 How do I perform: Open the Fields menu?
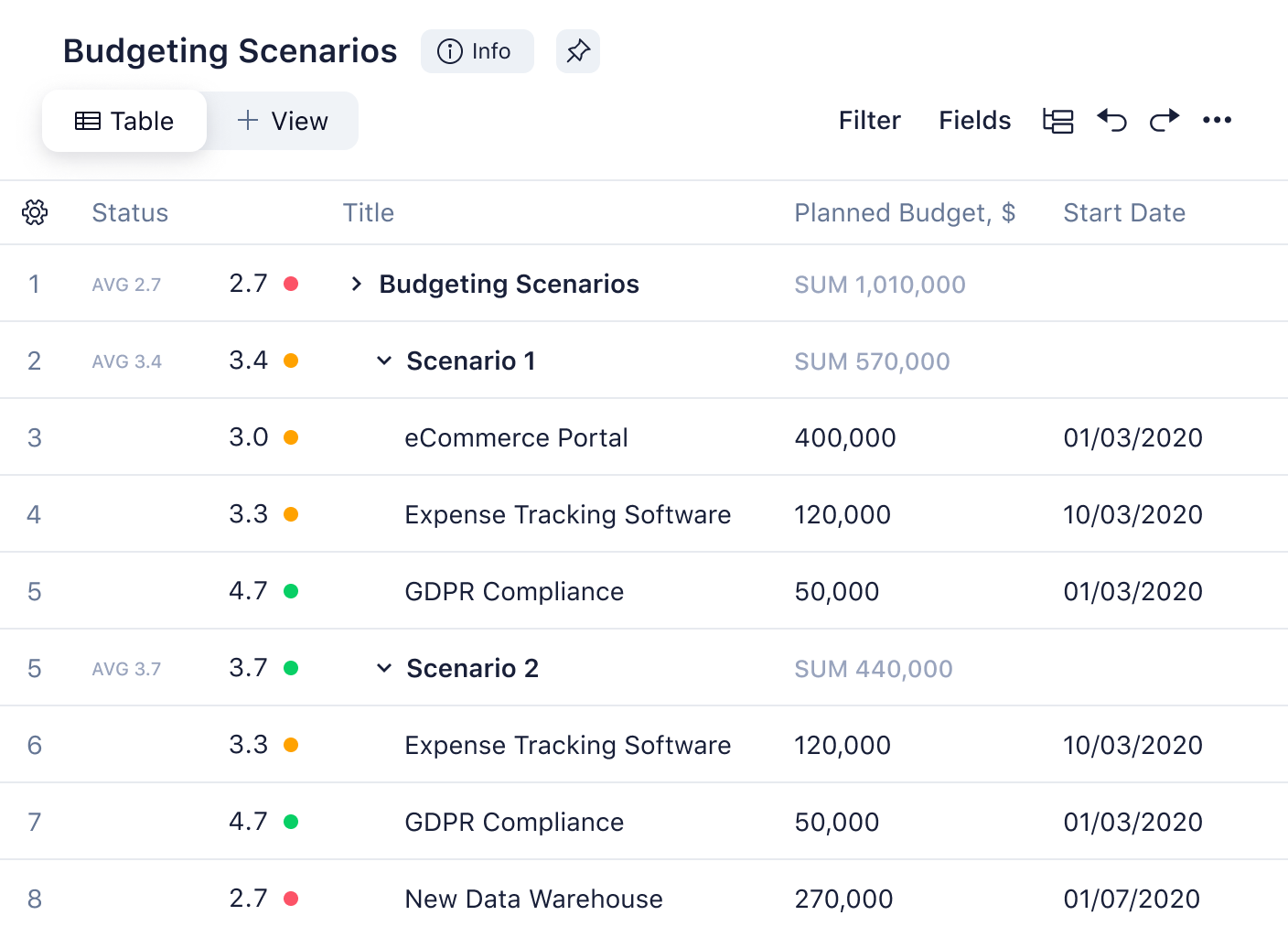(x=974, y=121)
